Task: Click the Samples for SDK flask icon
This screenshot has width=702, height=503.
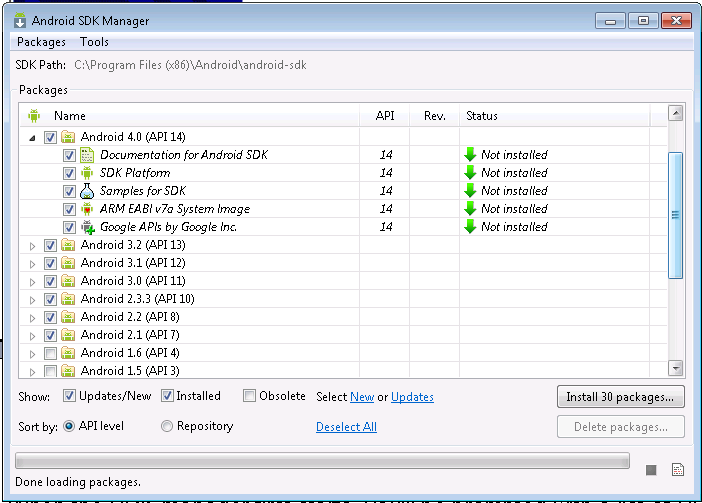Action: 87,191
